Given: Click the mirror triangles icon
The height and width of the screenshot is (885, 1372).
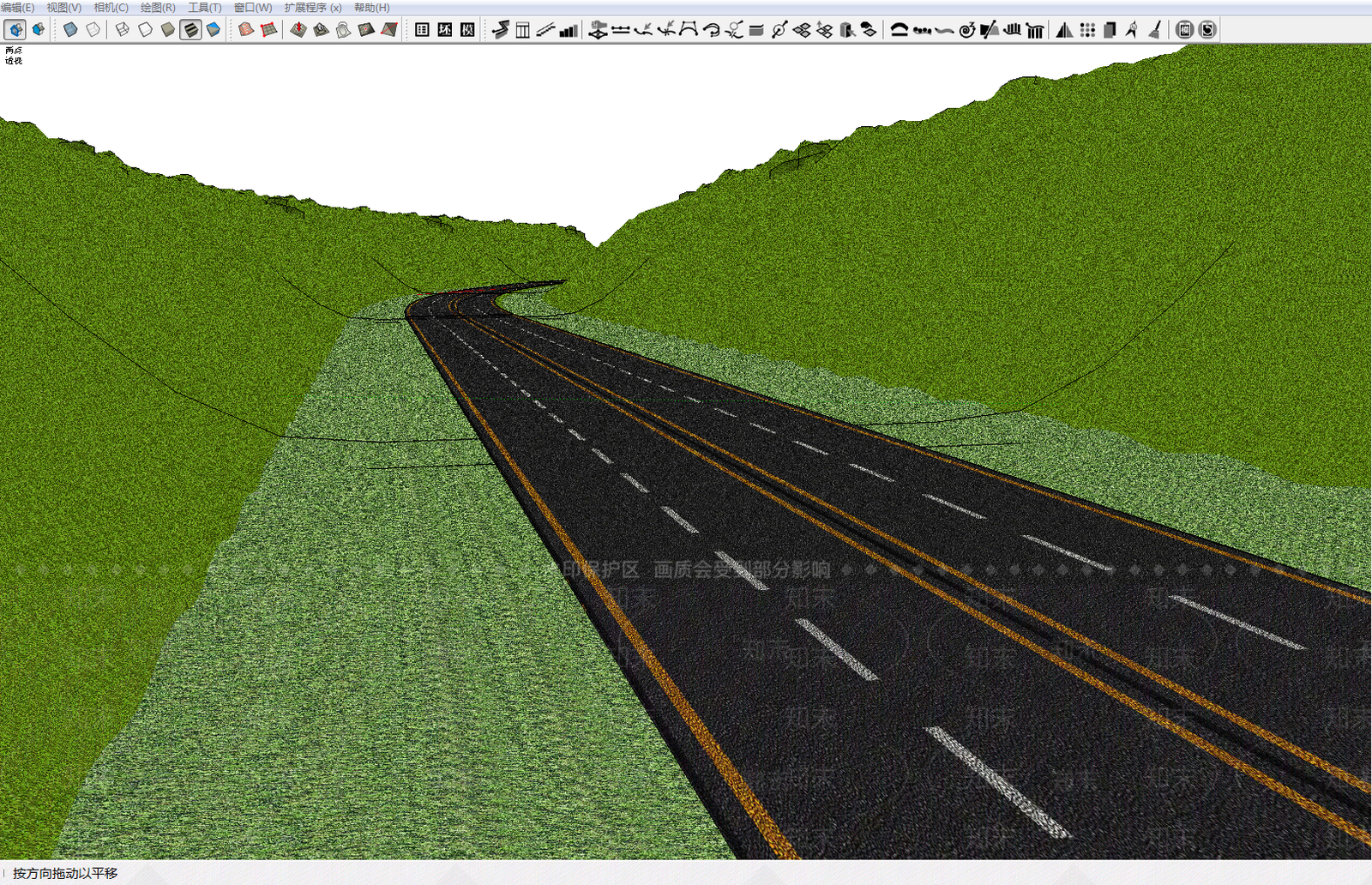Looking at the screenshot, I should click(1064, 30).
